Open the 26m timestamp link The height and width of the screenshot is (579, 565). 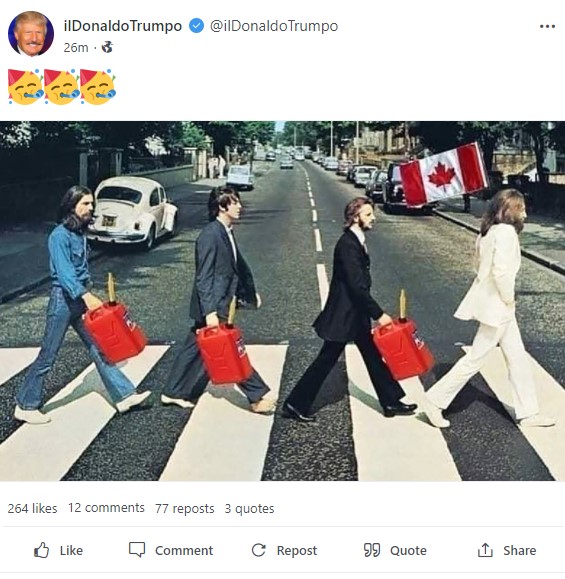76,48
